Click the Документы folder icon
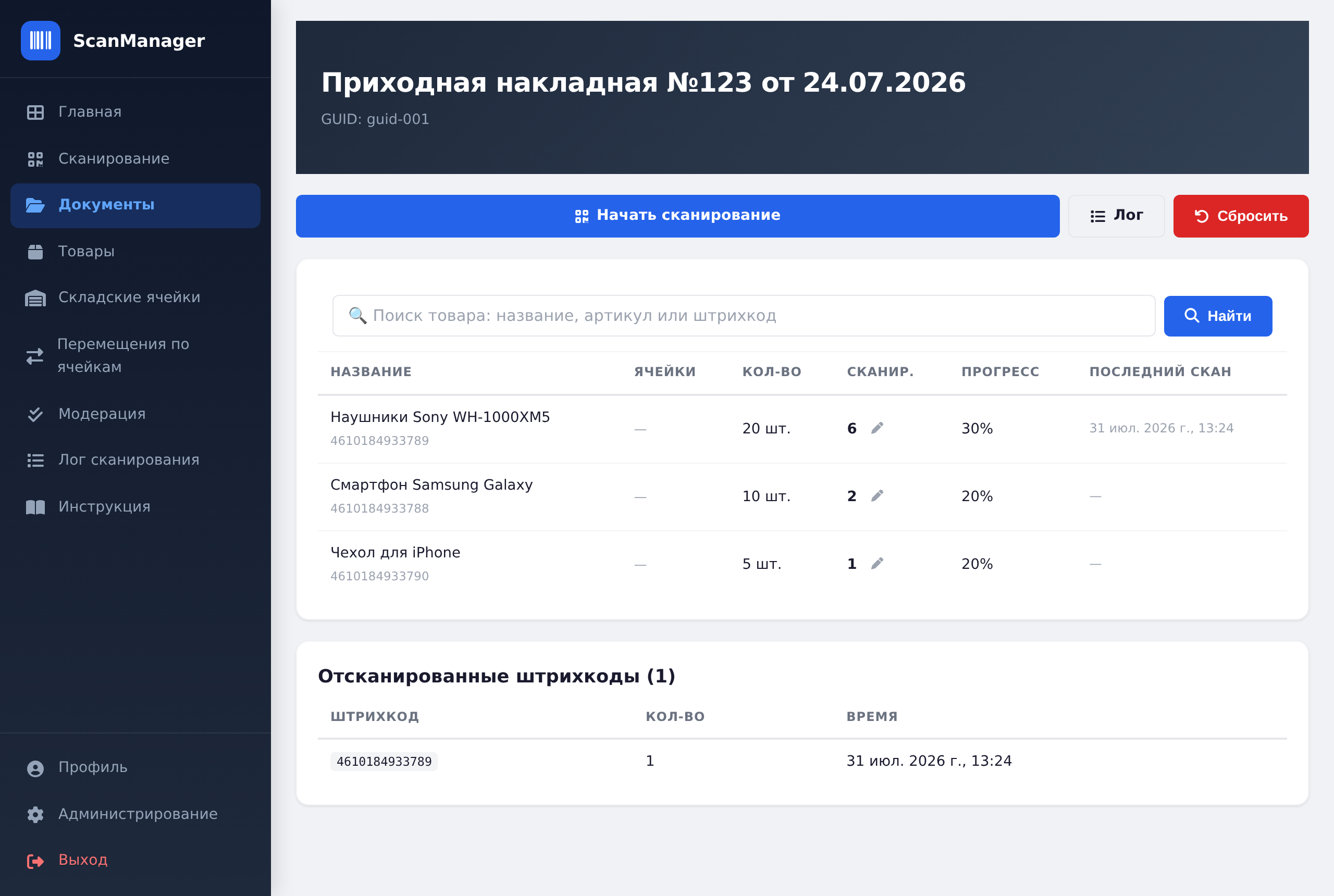 (x=35, y=205)
